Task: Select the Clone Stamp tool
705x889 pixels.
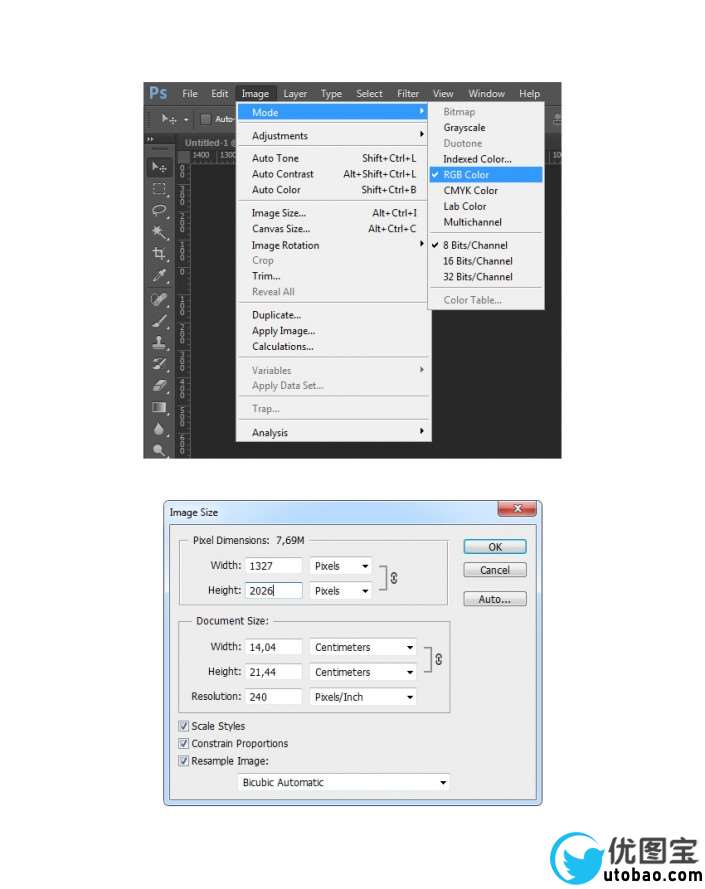Action: 159,342
